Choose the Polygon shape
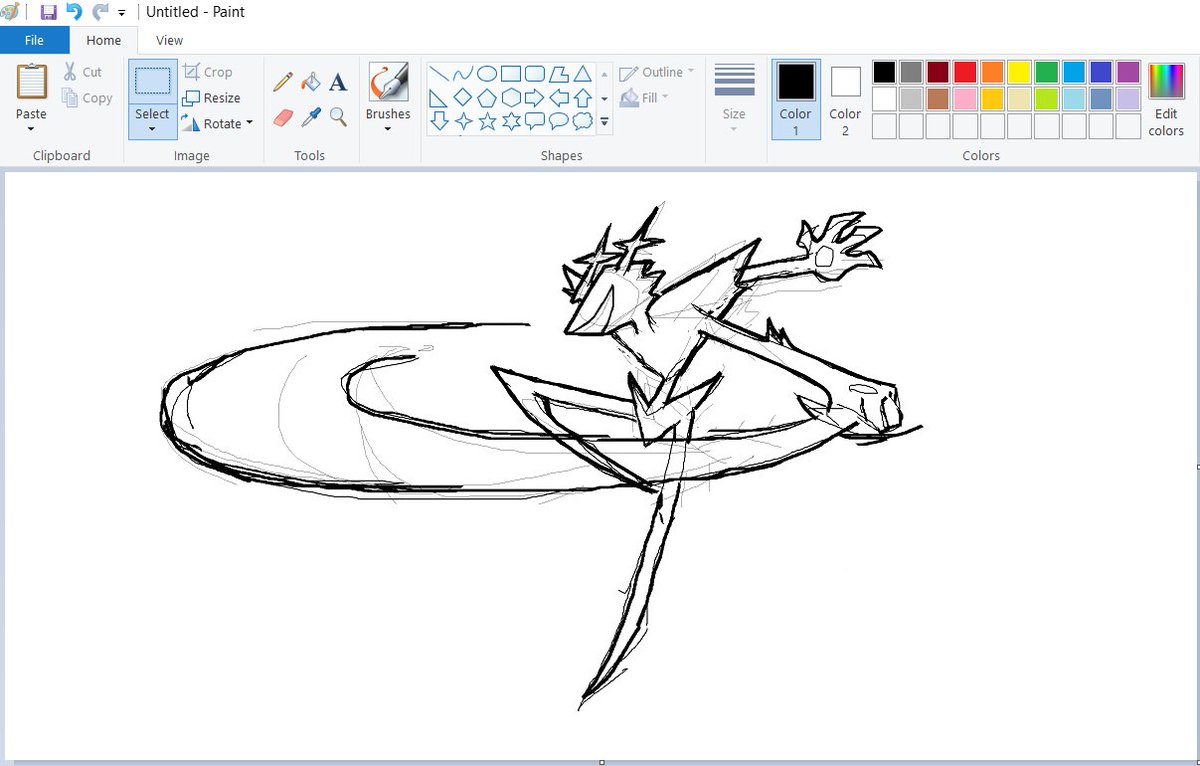This screenshot has height=766, width=1200. click(559, 73)
